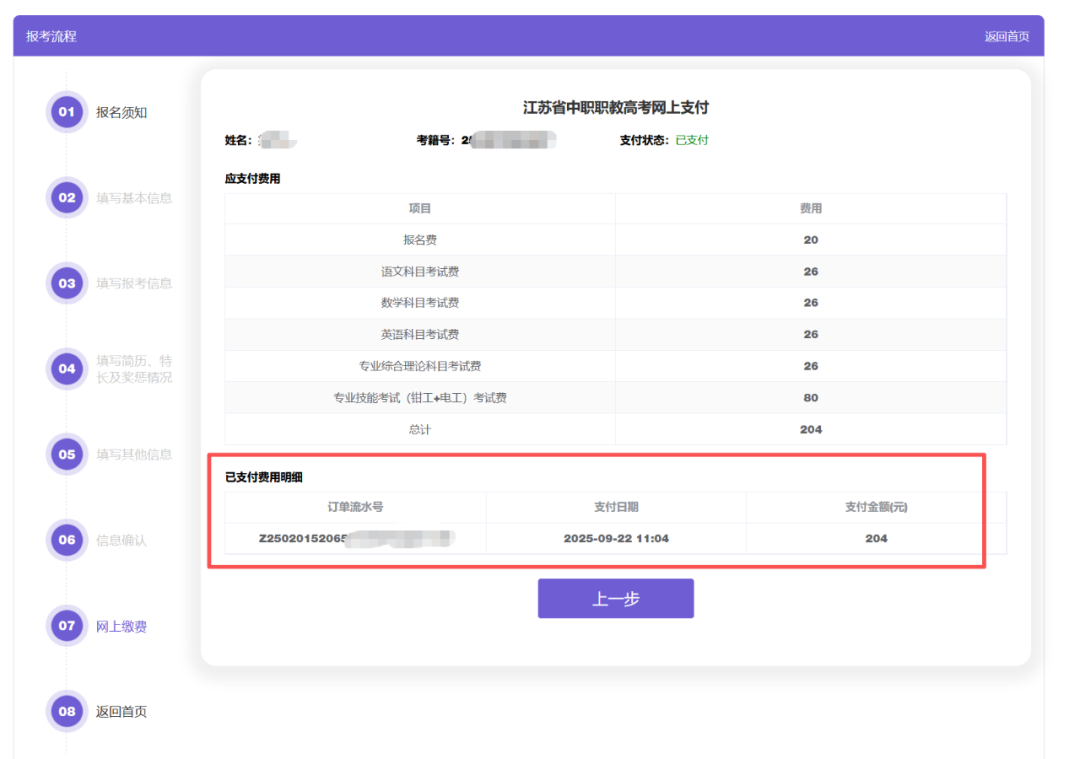Click the order number starting Z25020152065
Screen dimensions: 1080x759
click(x=355, y=538)
